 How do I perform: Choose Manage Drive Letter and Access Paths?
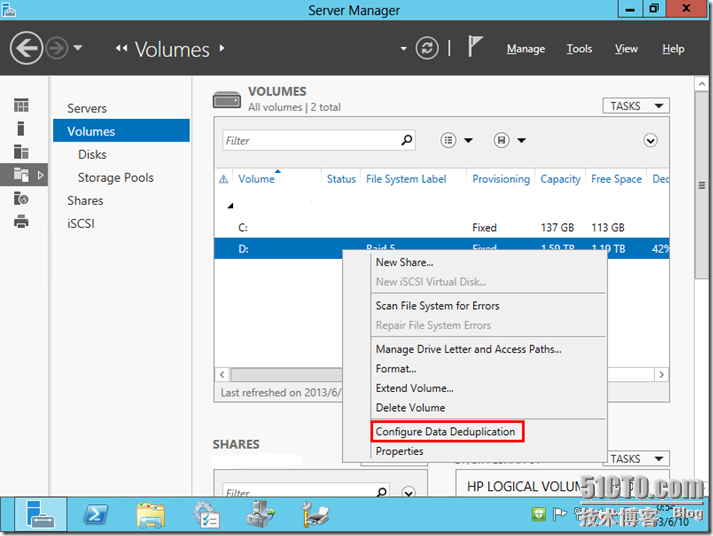click(468, 349)
